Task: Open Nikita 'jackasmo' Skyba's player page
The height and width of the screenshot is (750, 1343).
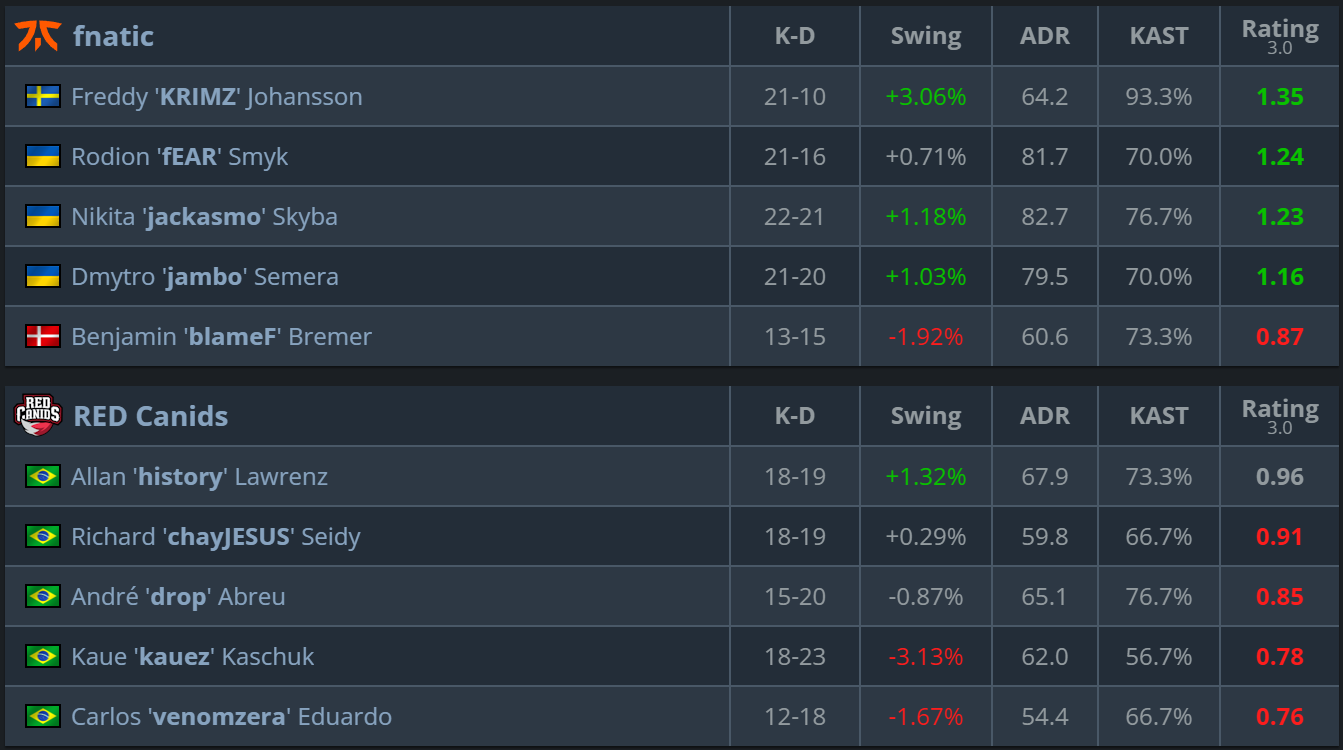Action: click(204, 217)
